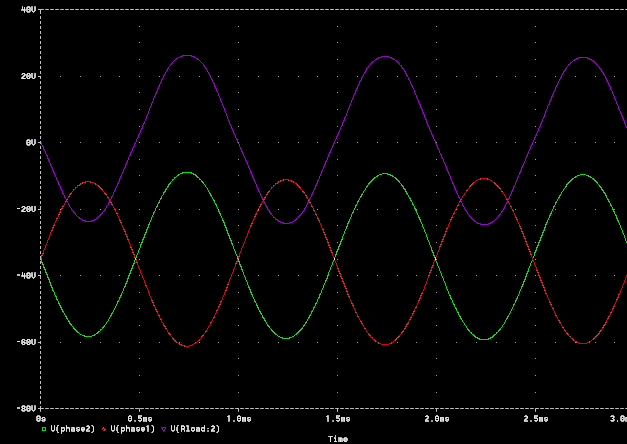Click the 0.5ms tick label on X axis
The width and height of the screenshot is (627, 444).
[x=139, y=418]
